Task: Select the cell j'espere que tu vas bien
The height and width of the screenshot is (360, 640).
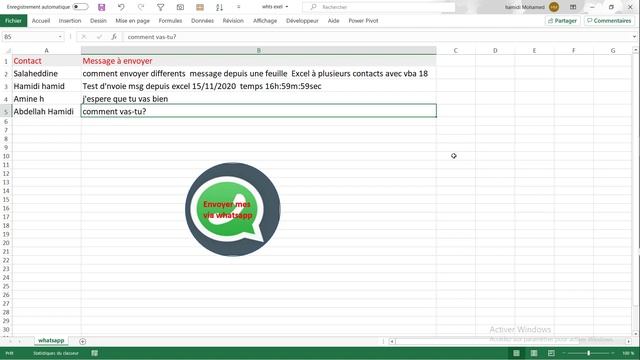Action: [258, 99]
